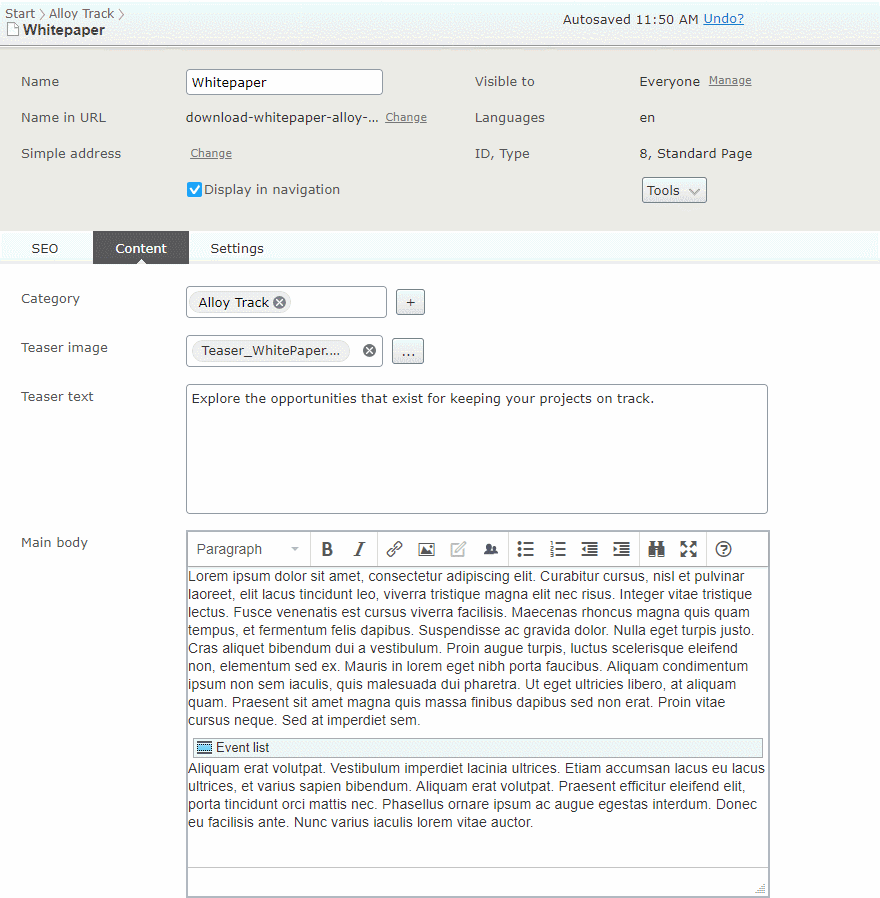Insert a bulleted list
880x898 pixels.
click(x=525, y=549)
